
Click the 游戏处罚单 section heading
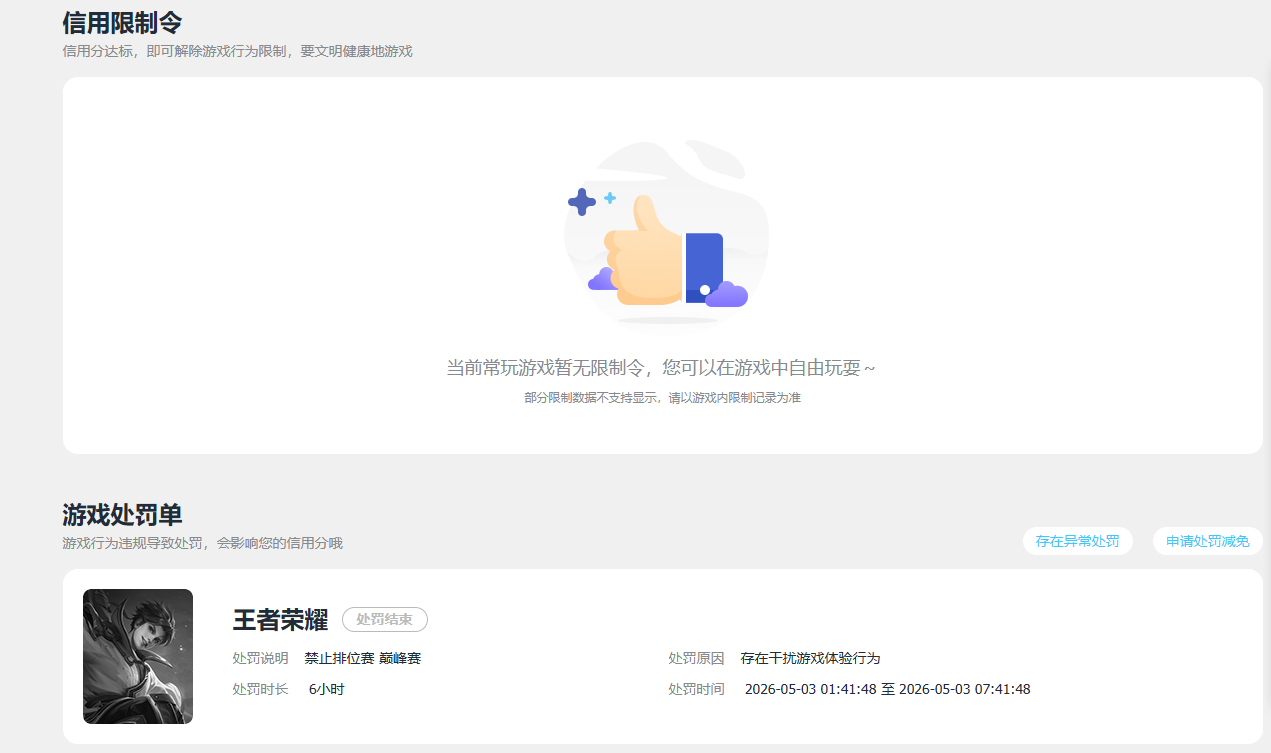click(x=122, y=515)
